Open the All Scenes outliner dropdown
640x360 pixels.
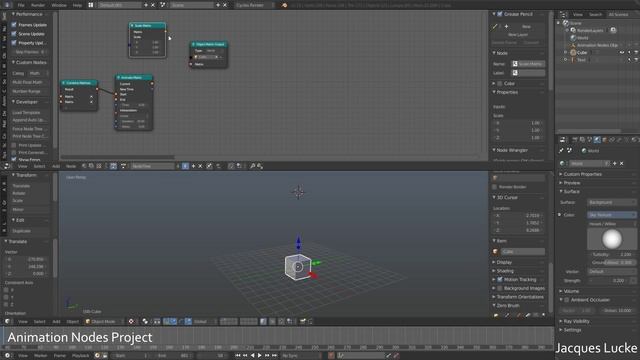pos(621,14)
